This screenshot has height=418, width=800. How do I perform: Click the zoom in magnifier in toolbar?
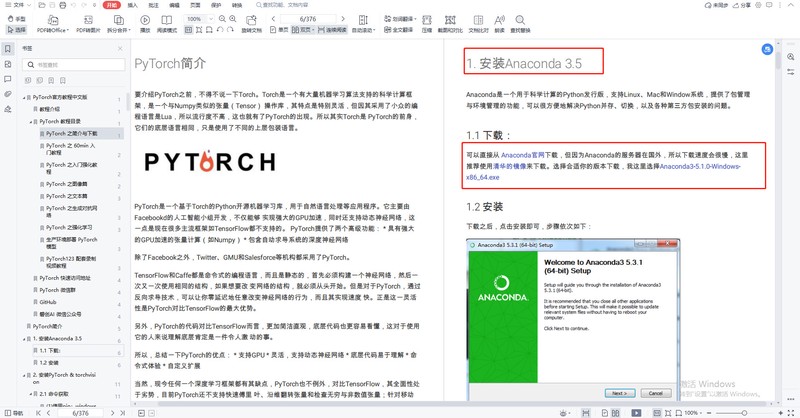coord(233,19)
